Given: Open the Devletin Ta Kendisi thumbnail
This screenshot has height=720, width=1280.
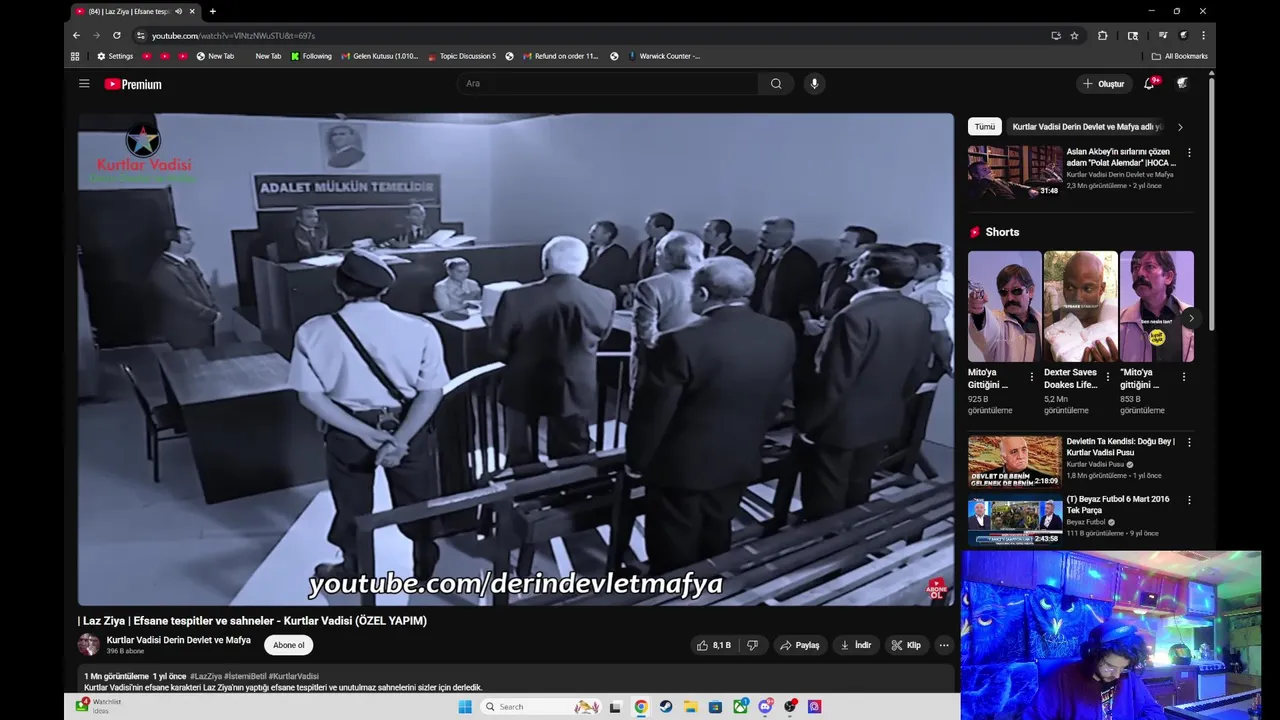Looking at the screenshot, I should click(x=1014, y=461).
